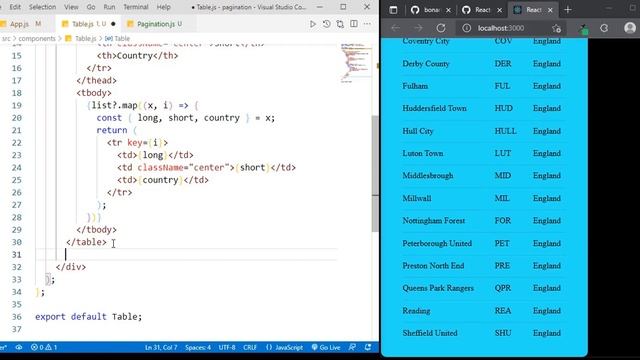Click the errors and warnings indicator in status bar
Viewport: 640px width, 360px height.
point(44,347)
